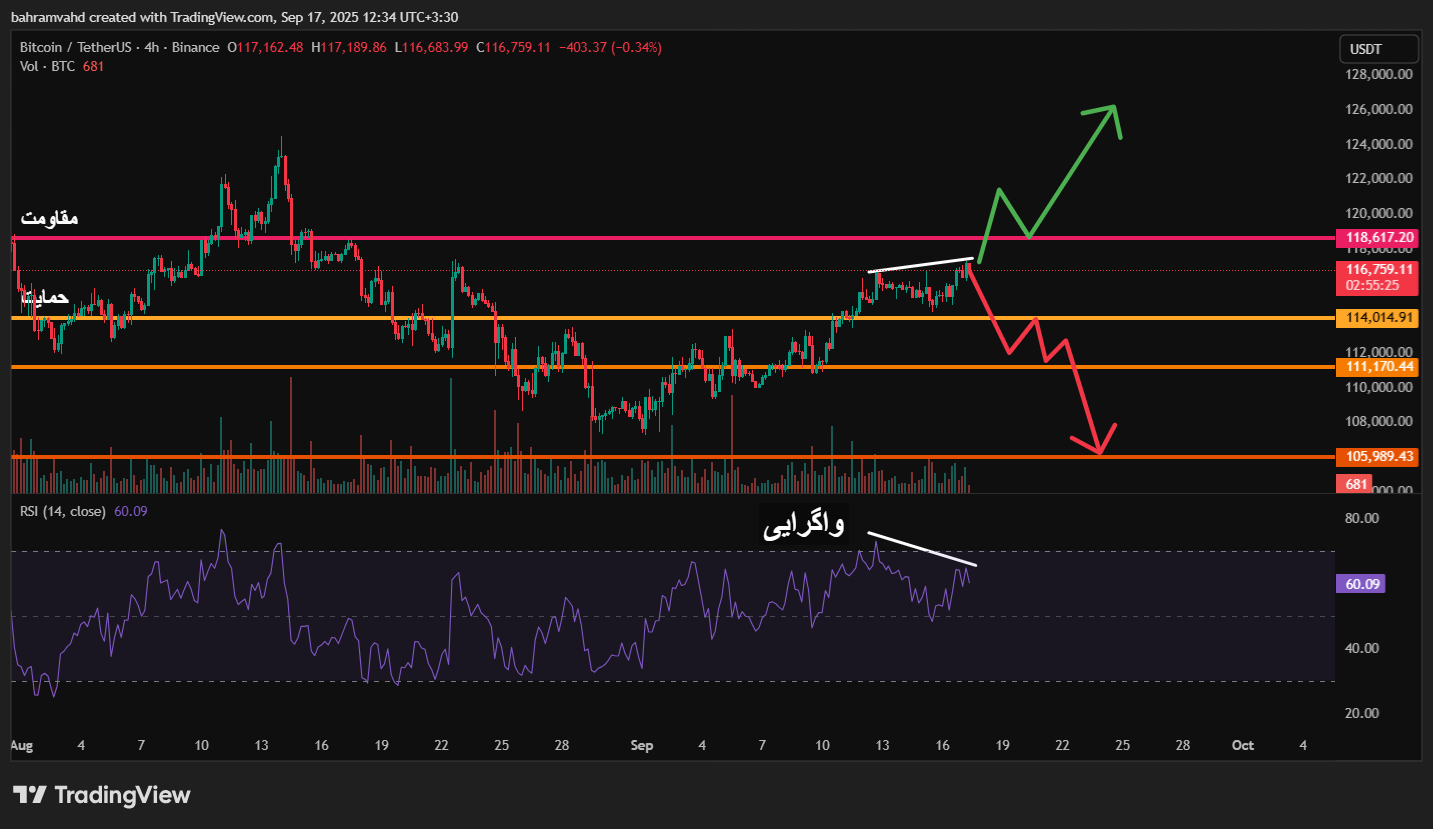Click the واگرایی divergence text annotation

pyautogui.click(x=804, y=526)
